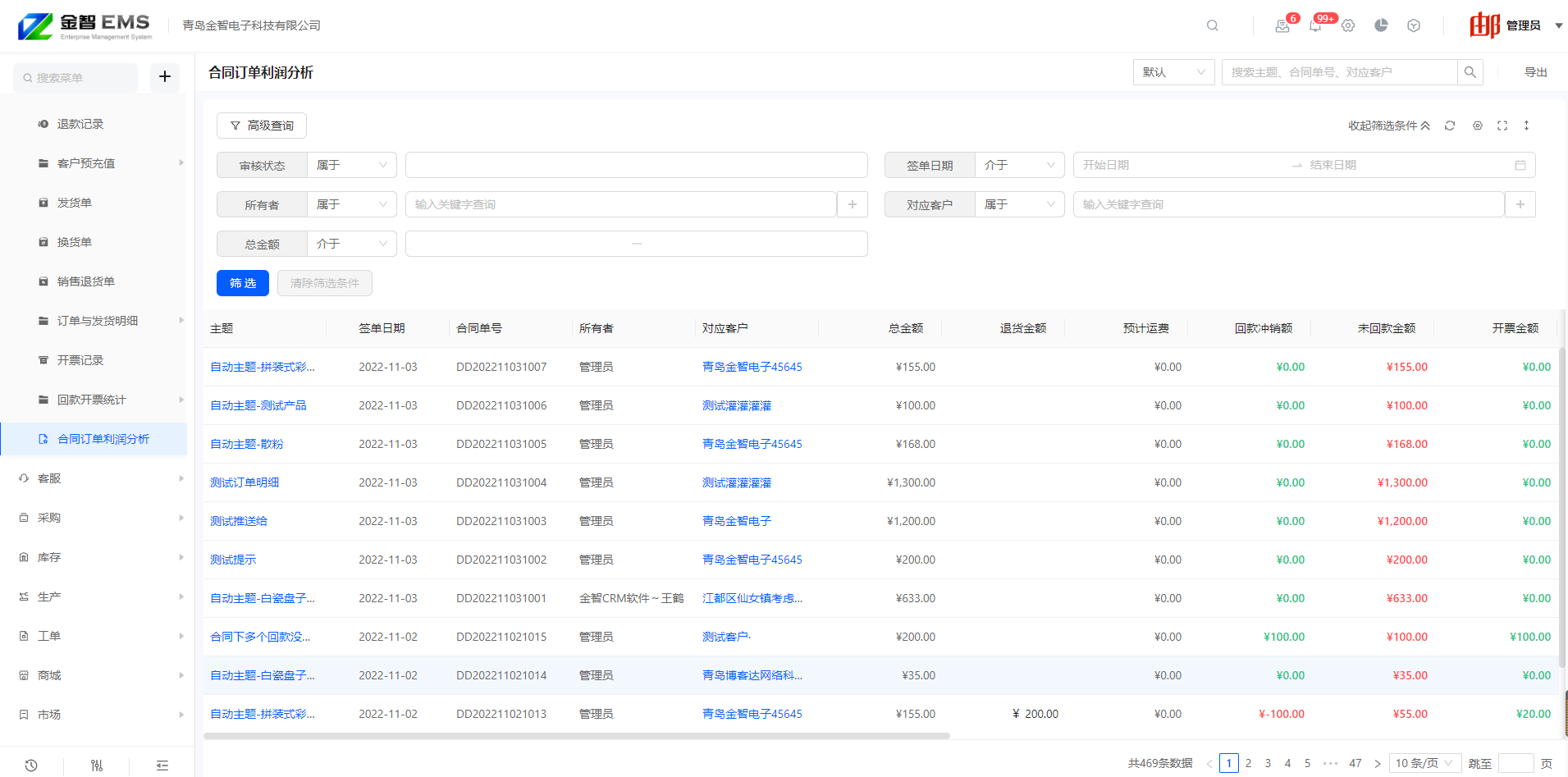Open the 管理员 user menu arrow
The width and height of the screenshot is (1568, 777).
tap(1558, 25)
